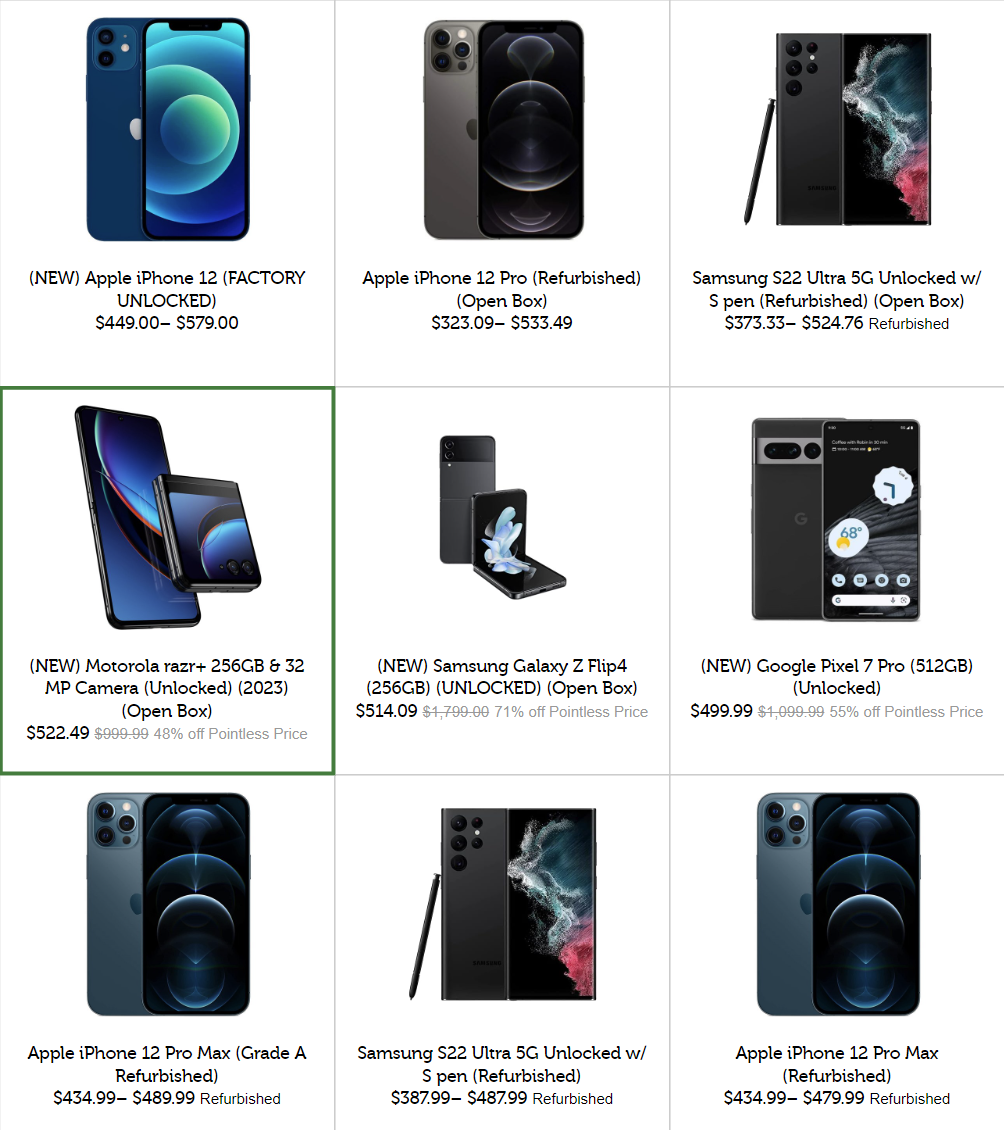Click the "Apple iPhone 12 Pro Max (Grade A Refurbished)" title

point(167,1064)
